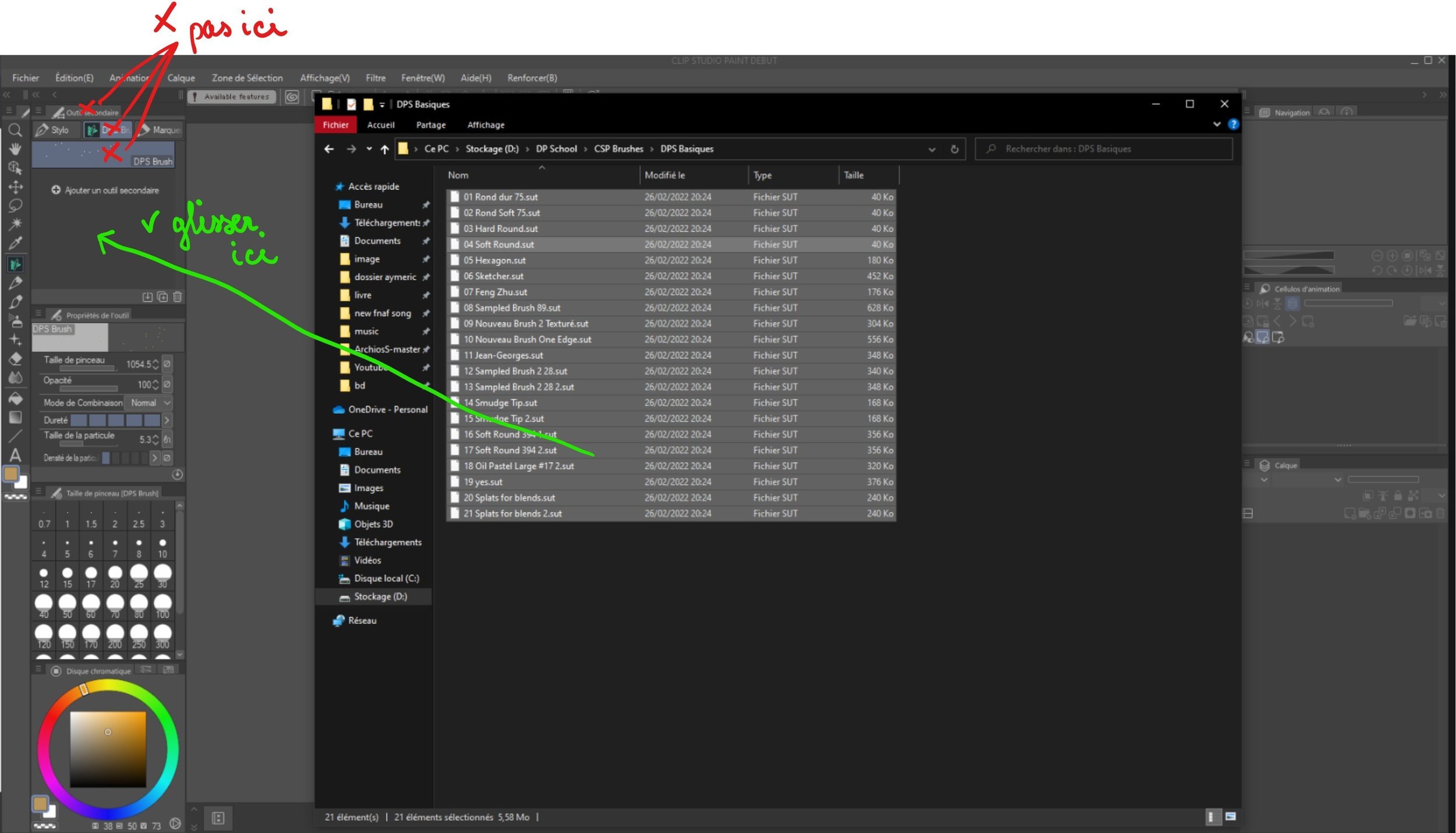Select the Auto select wand tool
Screen dimensions: 1456x833
15,224
